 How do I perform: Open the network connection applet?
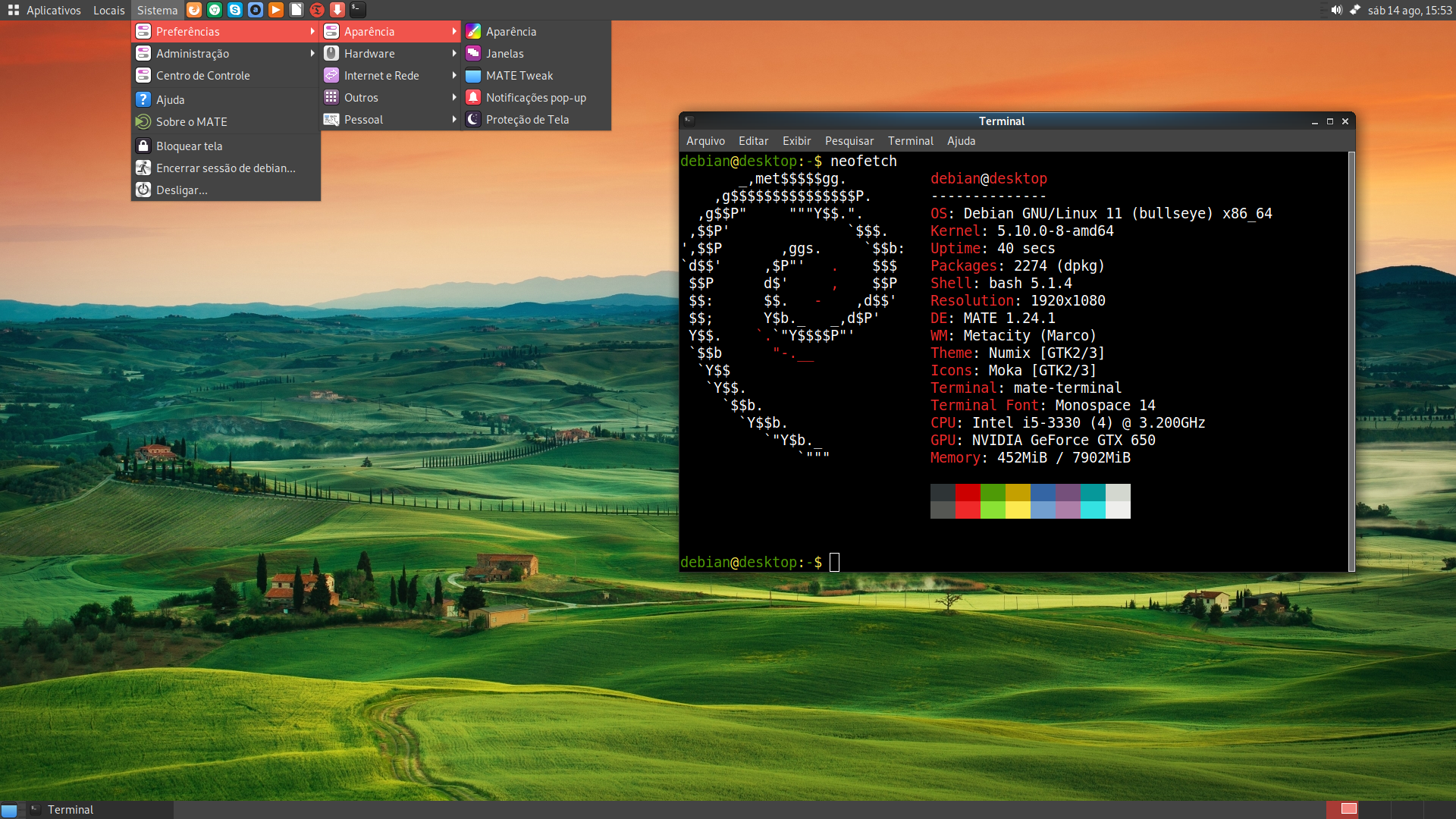(1355, 10)
